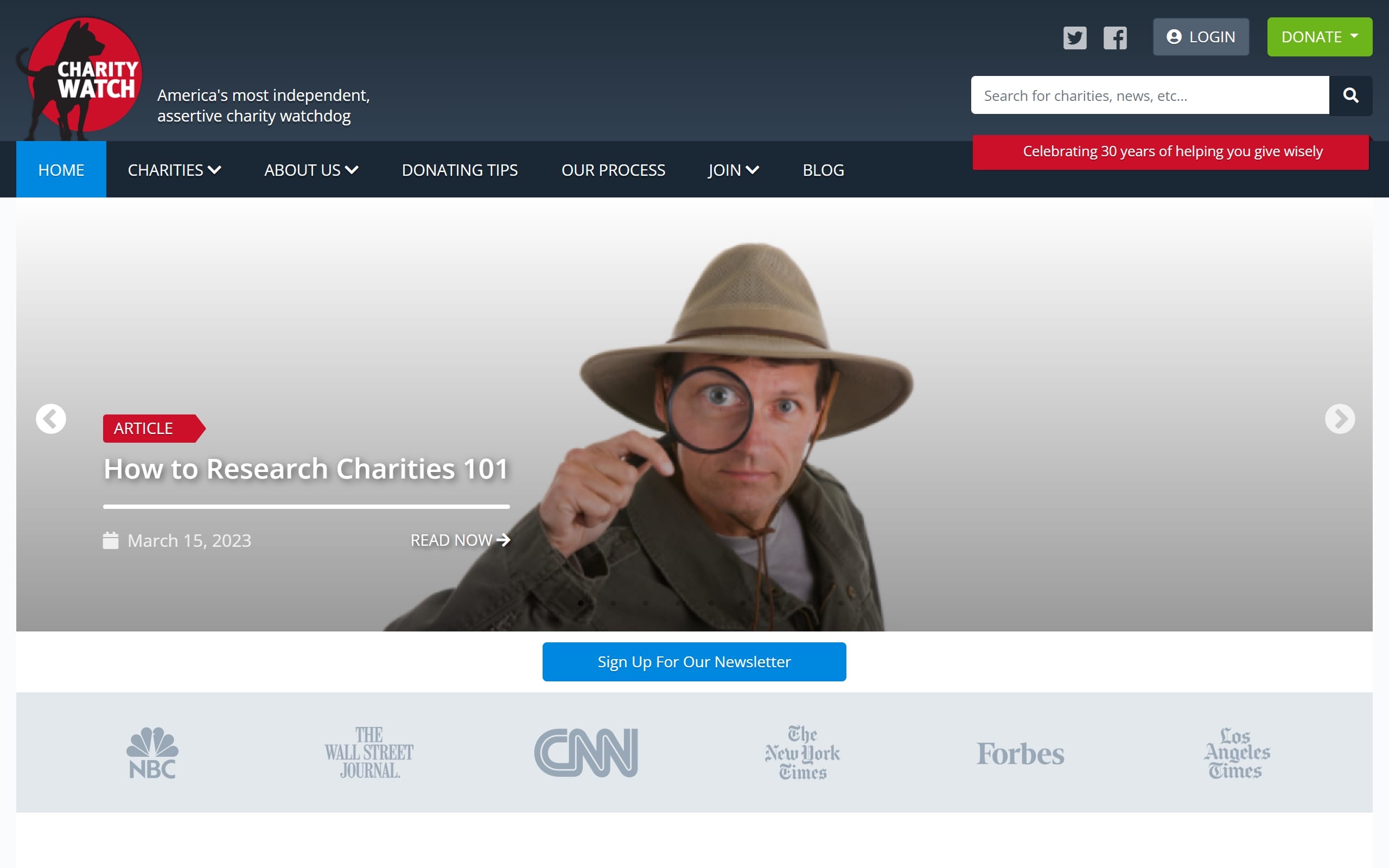Expand the CHARITIES menu
This screenshot has height=868, width=1389.
pyautogui.click(x=175, y=170)
